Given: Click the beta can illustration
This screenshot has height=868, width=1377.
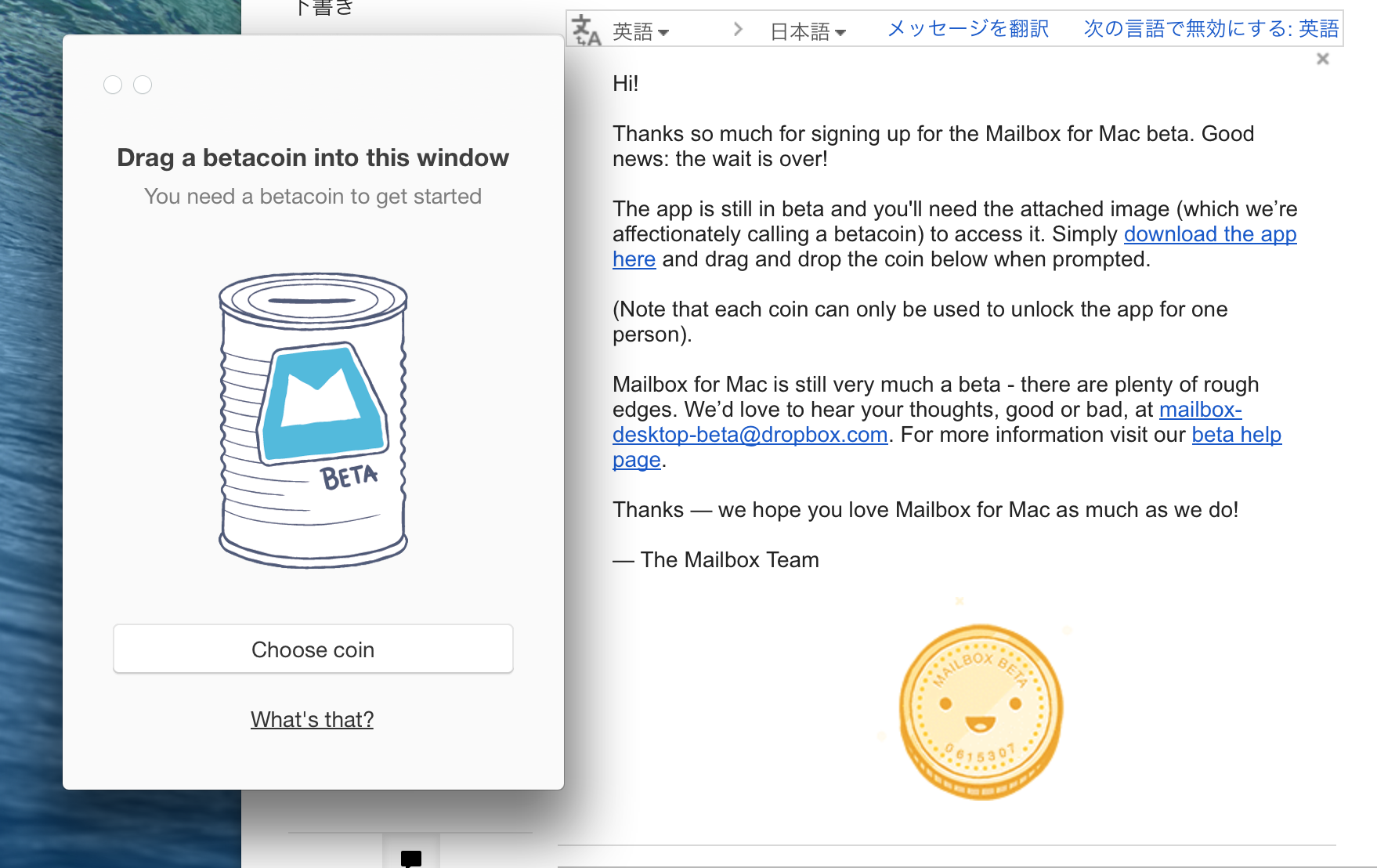Looking at the screenshot, I should point(313,420).
